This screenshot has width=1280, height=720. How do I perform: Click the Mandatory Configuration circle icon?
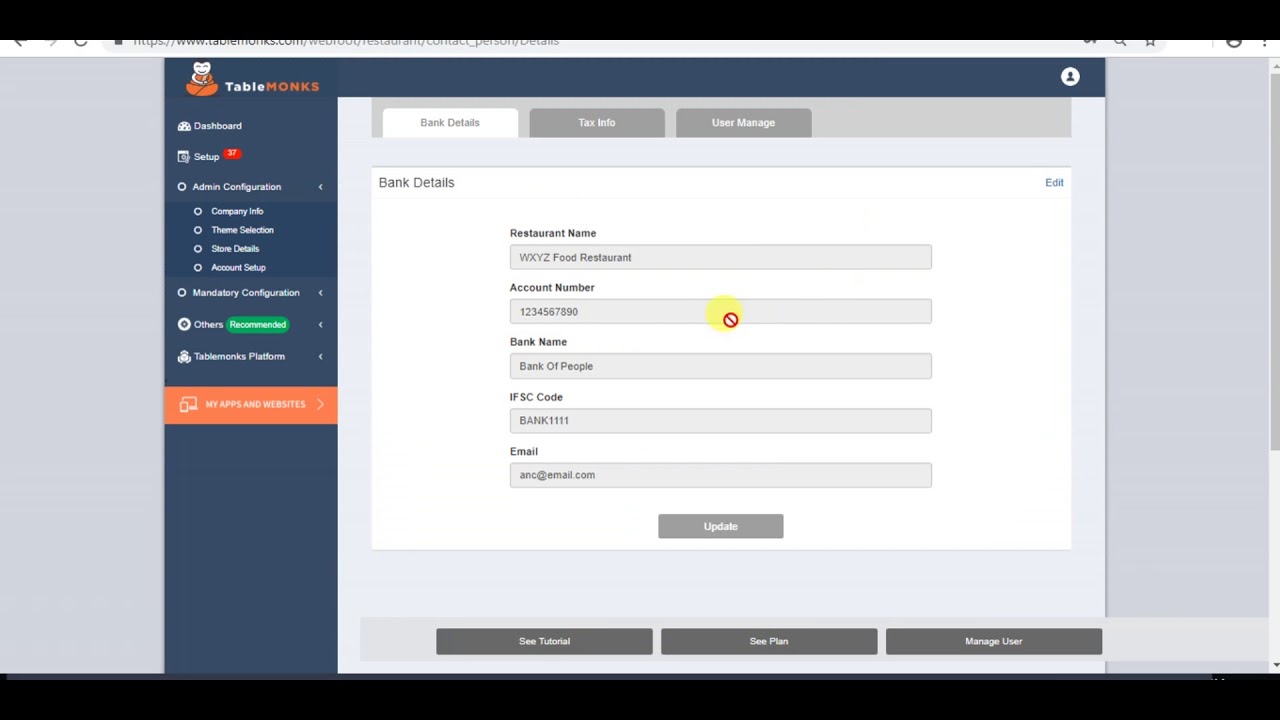[x=182, y=293]
